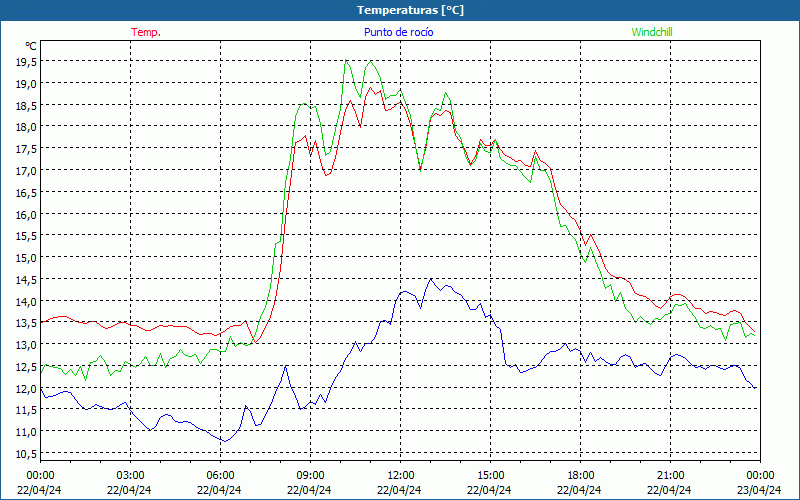Select the 14,0 y-axis value
Image resolution: width=800 pixels, height=500 pixels.
coord(27,302)
